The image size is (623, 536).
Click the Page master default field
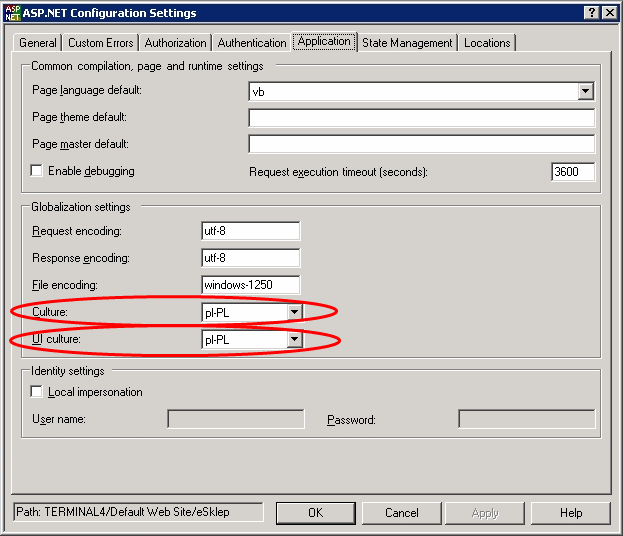(421, 144)
